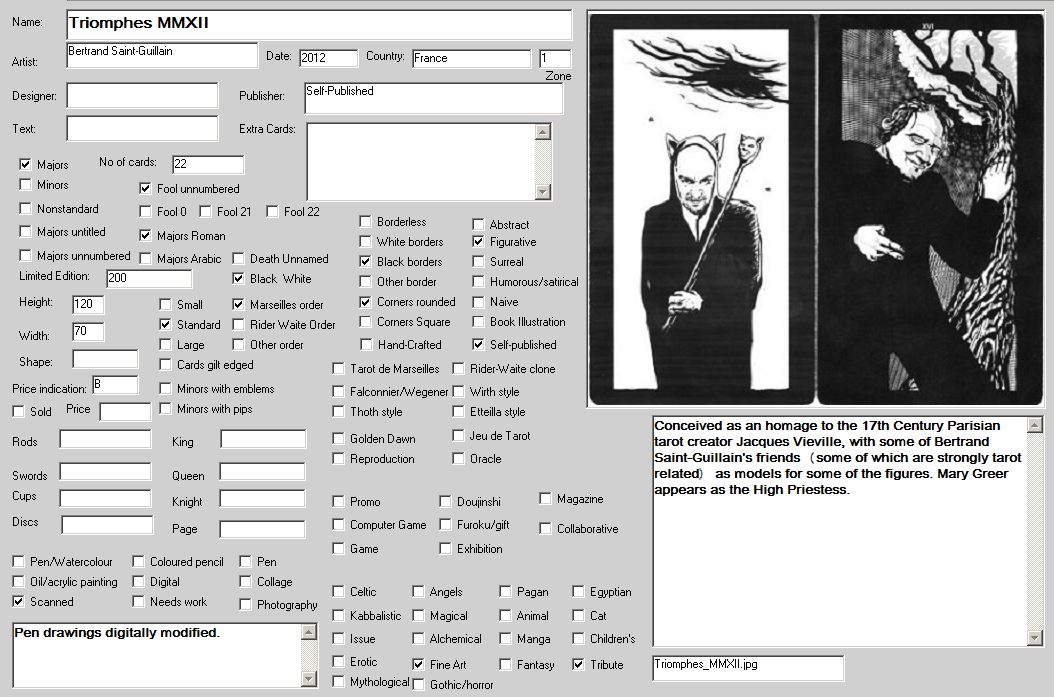This screenshot has width=1054, height=697.
Task: Enable the Sold checkbox
Action: pos(19,411)
